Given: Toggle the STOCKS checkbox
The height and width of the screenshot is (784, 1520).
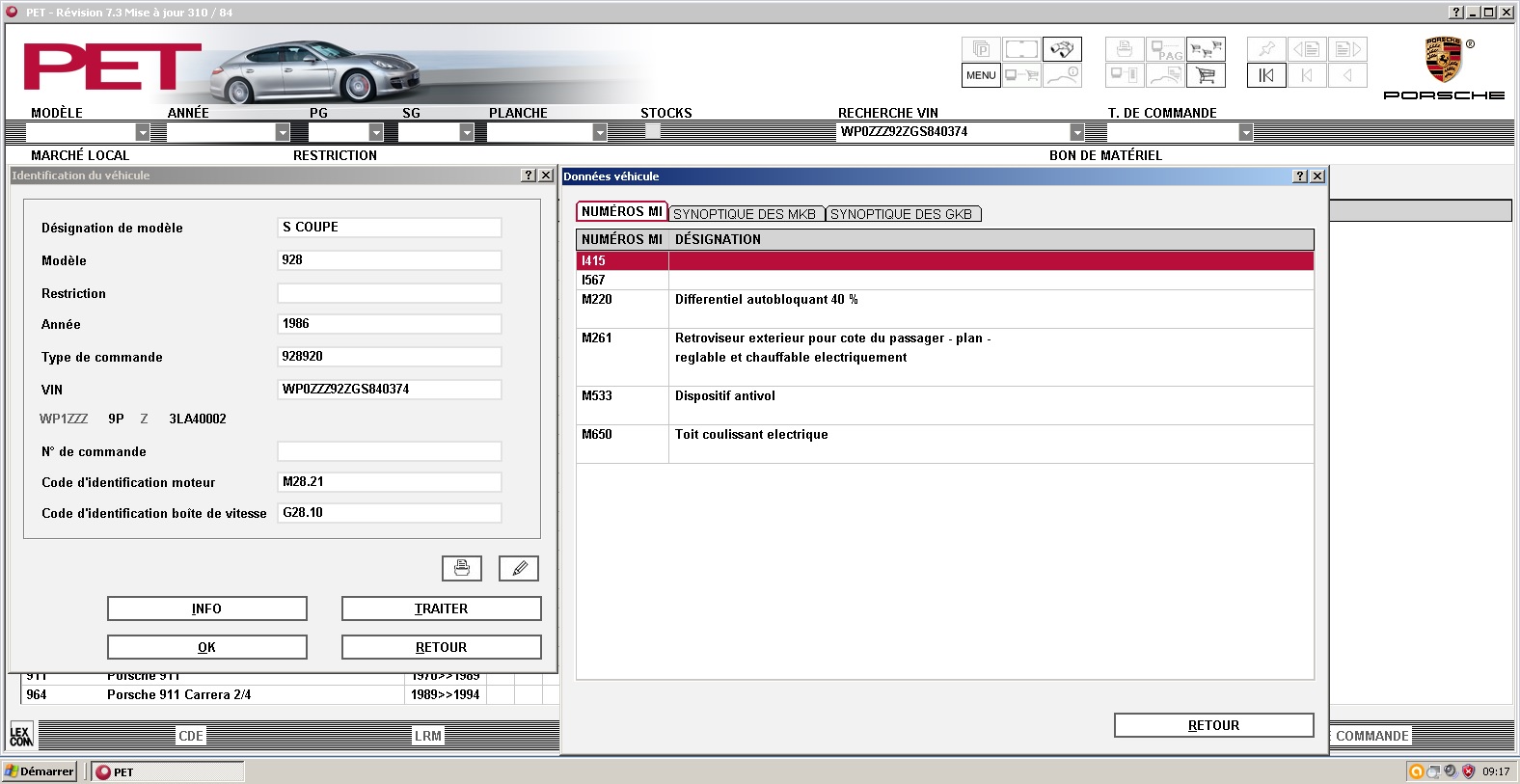Looking at the screenshot, I should (x=653, y=131).
